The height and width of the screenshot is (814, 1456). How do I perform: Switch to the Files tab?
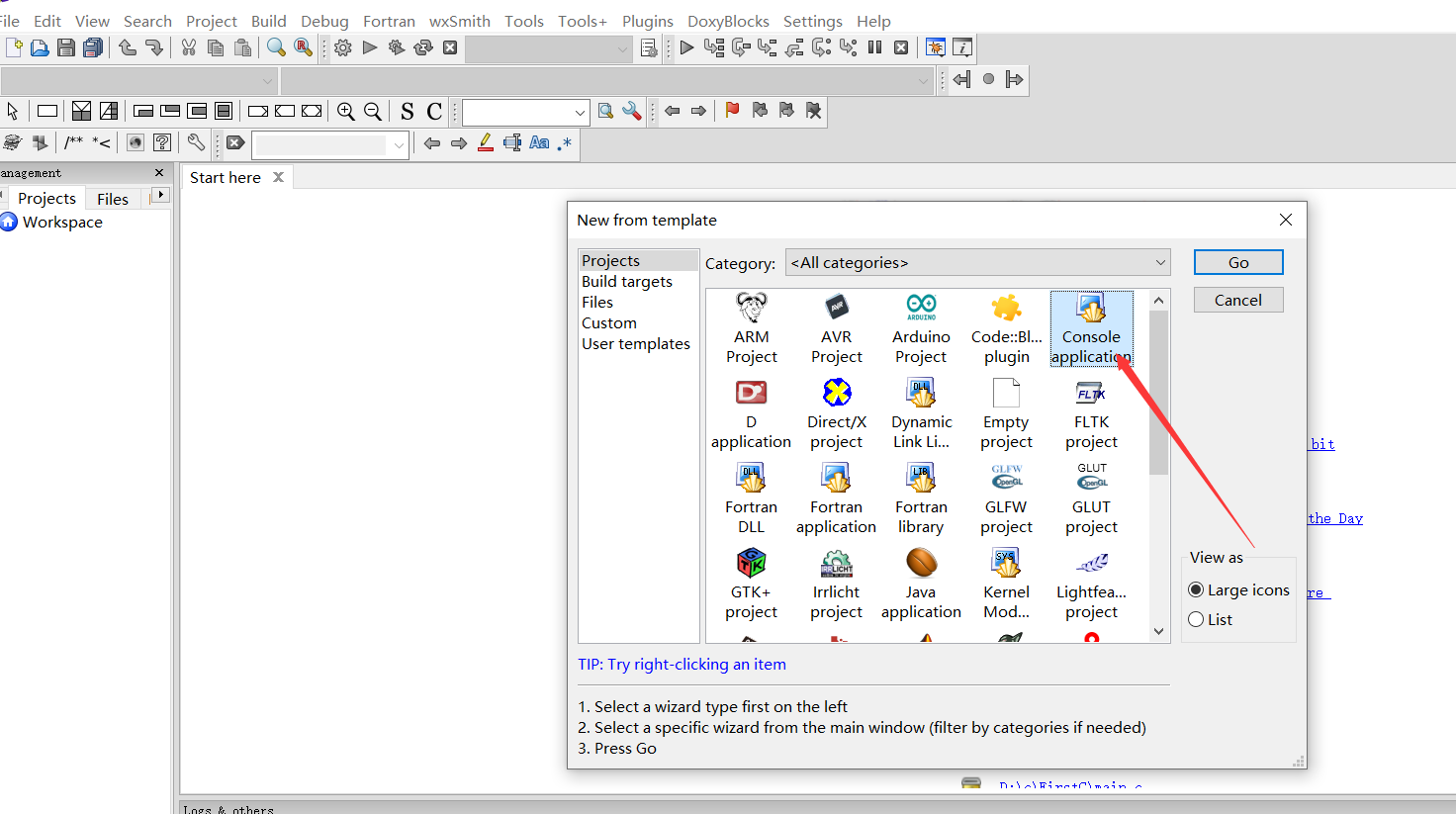(x=113, y=199)
